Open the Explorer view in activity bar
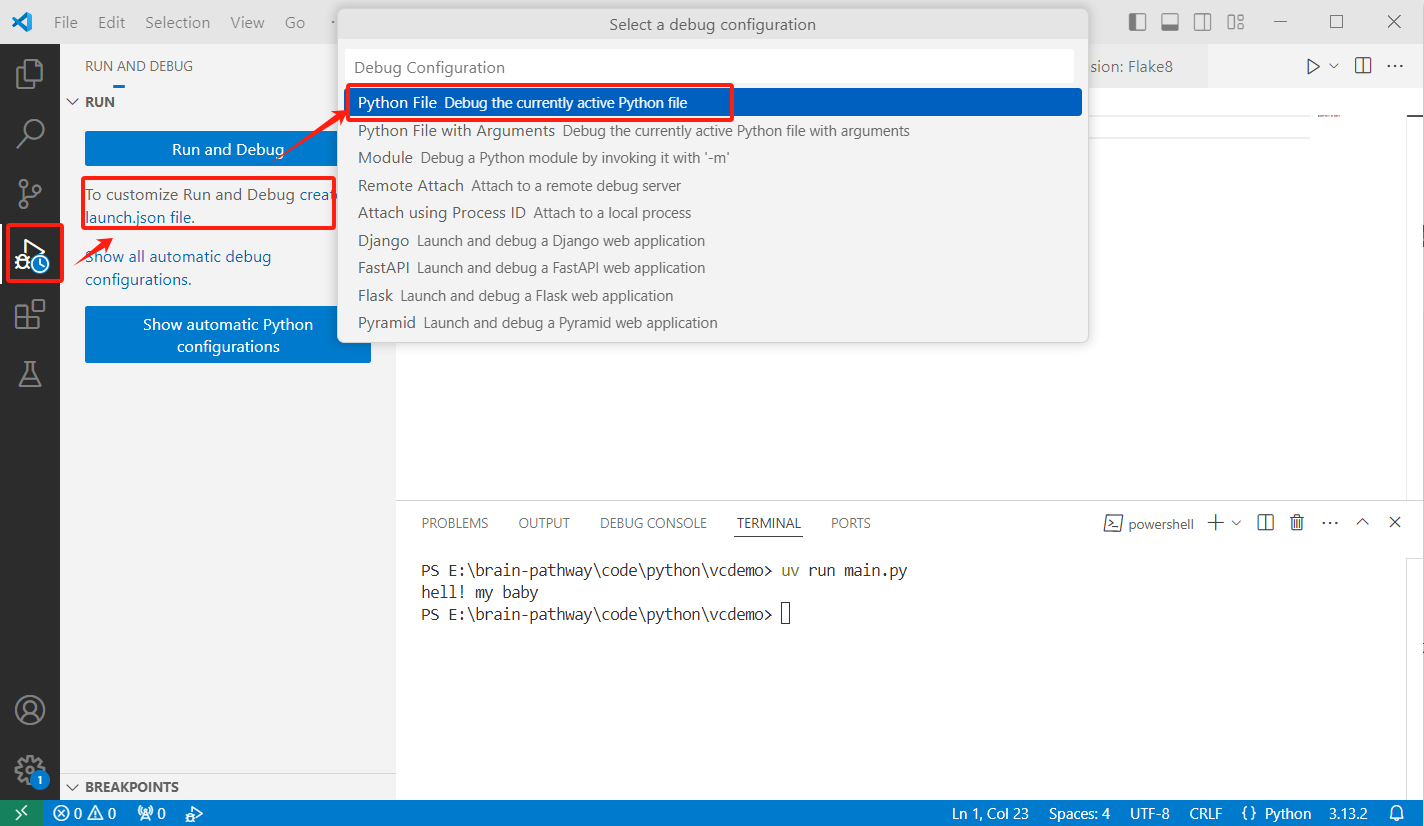The width and height of the screenshot is (1424, 826). coord(30,73)
